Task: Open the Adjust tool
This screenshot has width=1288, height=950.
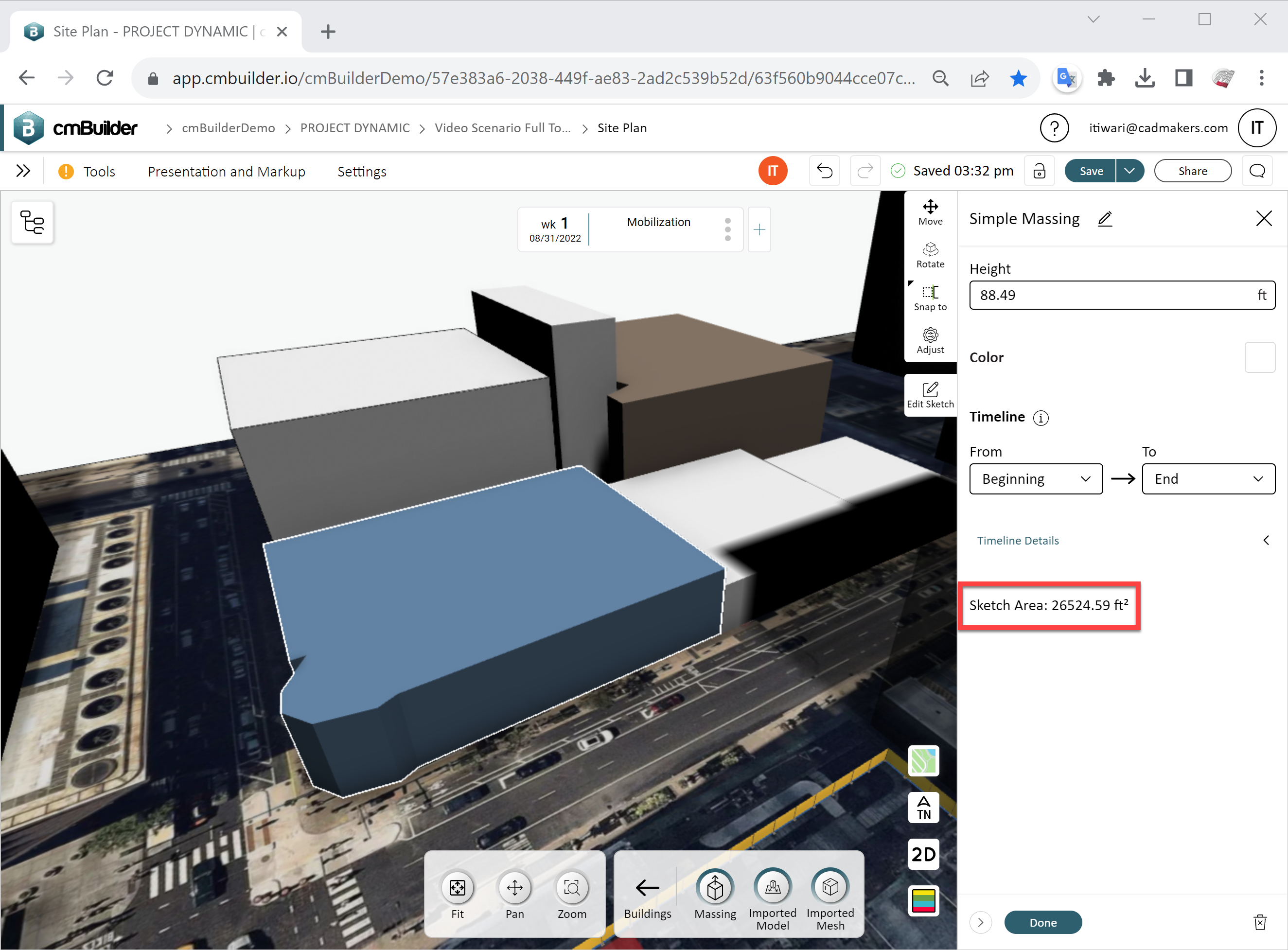Action: pyautogui.click(x=930, y=340)
